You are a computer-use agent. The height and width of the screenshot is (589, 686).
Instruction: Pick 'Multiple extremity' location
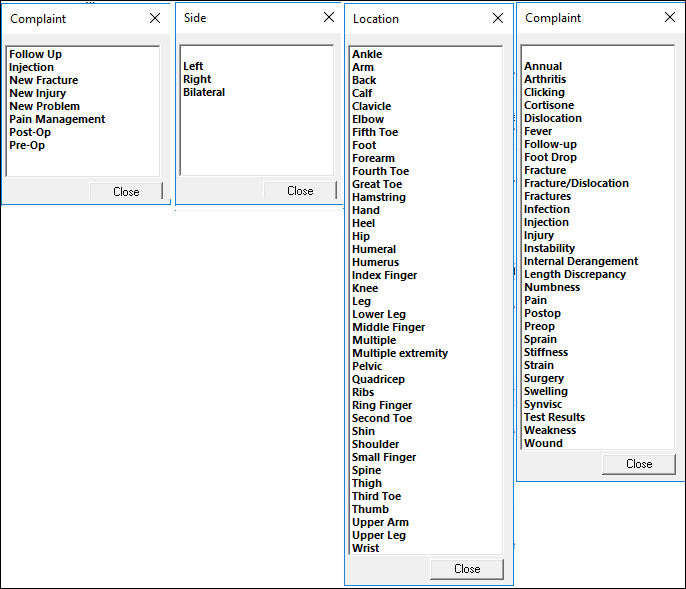click(400, 353)
